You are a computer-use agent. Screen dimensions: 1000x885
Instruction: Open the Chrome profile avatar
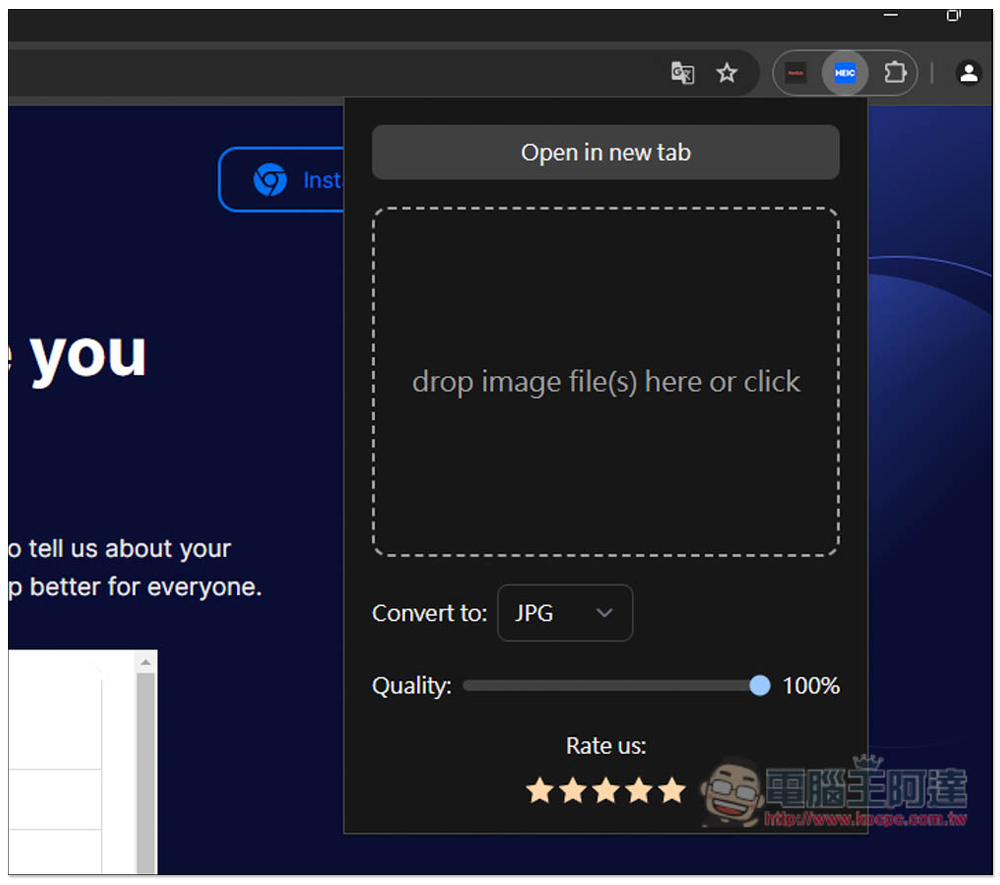pyautogui.click(x=968, y=73)
